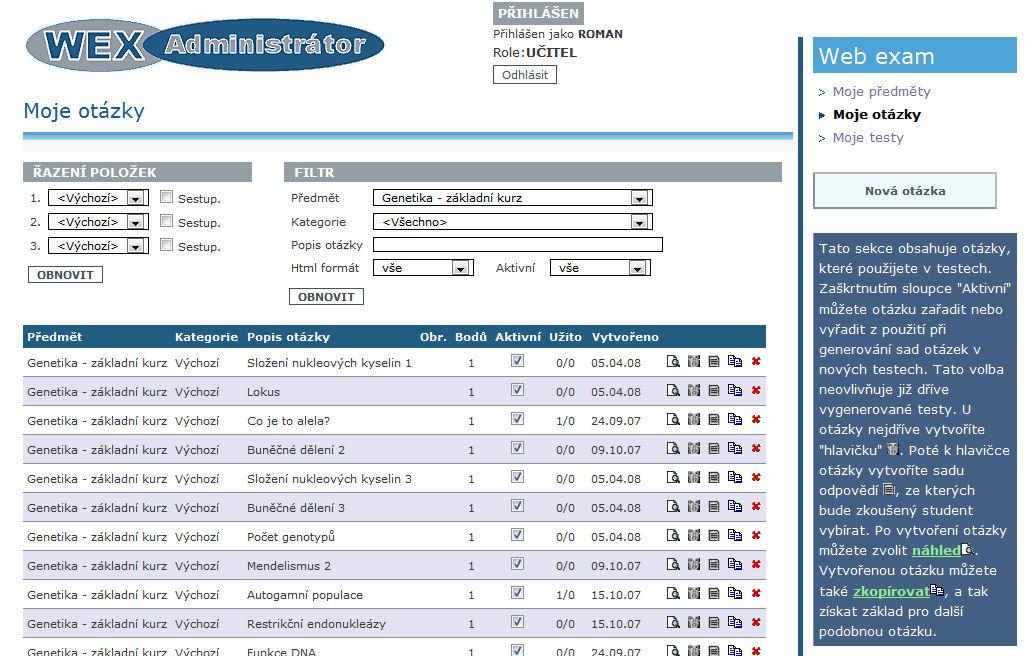This screenshot has width=1036, height=656.
Task: Click the Odhlásit logout button
Action: [x=525, y=75]
